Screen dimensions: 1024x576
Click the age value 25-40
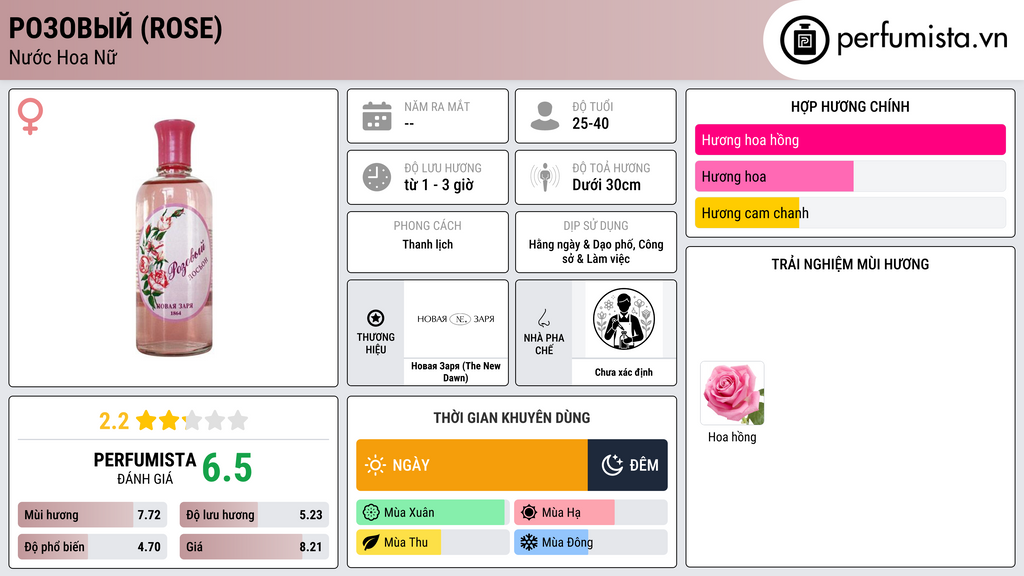tap(590, 123)
